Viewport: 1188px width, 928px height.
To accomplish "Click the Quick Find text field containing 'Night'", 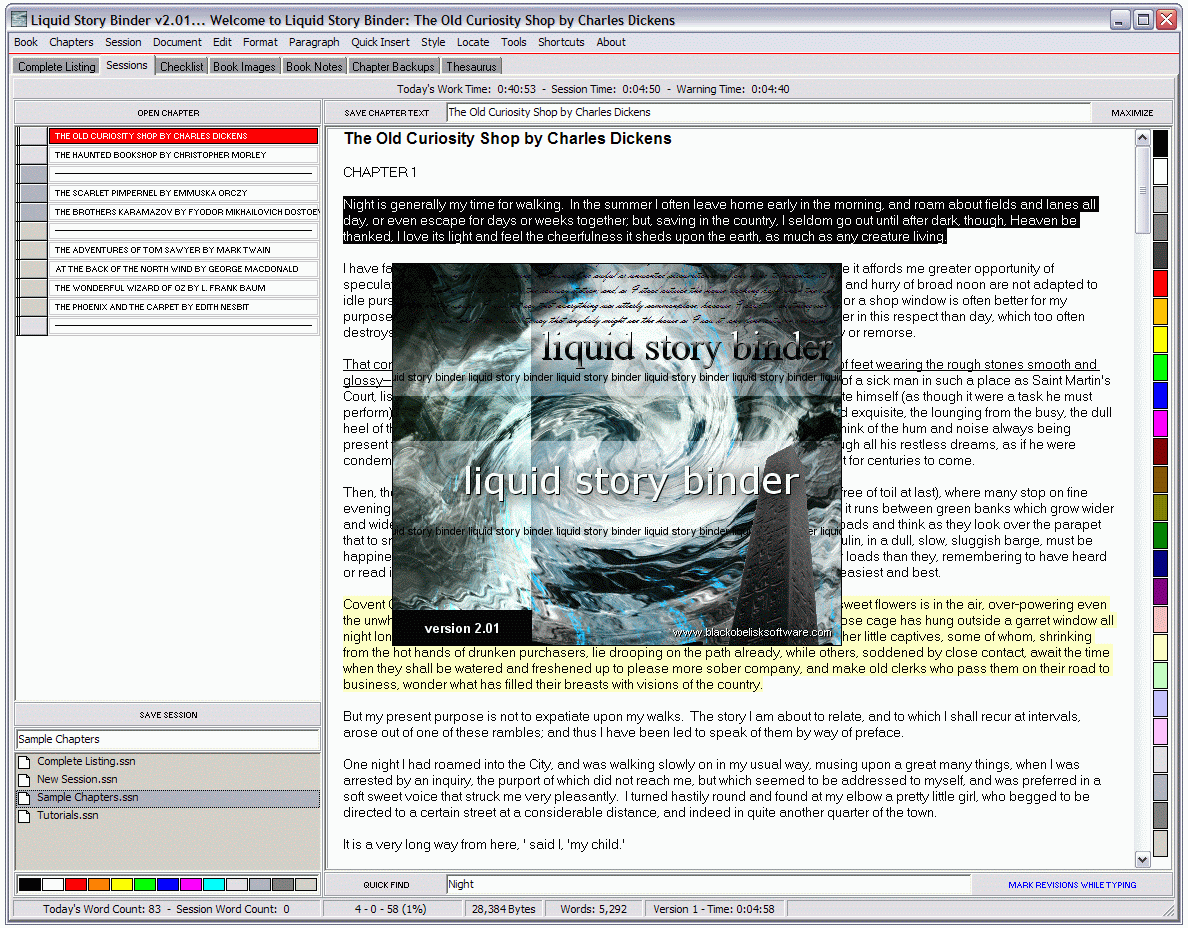I will pyautogui.click(x=708, y=885).
